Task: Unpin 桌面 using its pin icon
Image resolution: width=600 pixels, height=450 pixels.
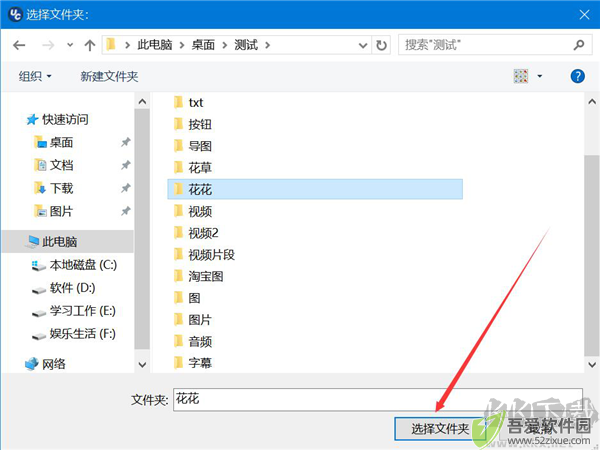Action: pos(126,142)
